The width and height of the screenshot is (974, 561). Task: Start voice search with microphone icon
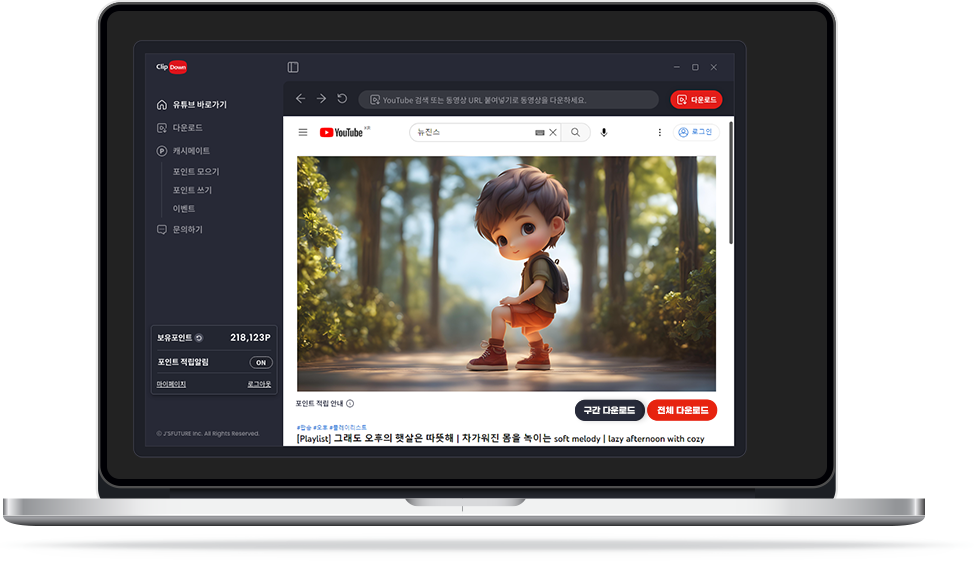[604, 132]
